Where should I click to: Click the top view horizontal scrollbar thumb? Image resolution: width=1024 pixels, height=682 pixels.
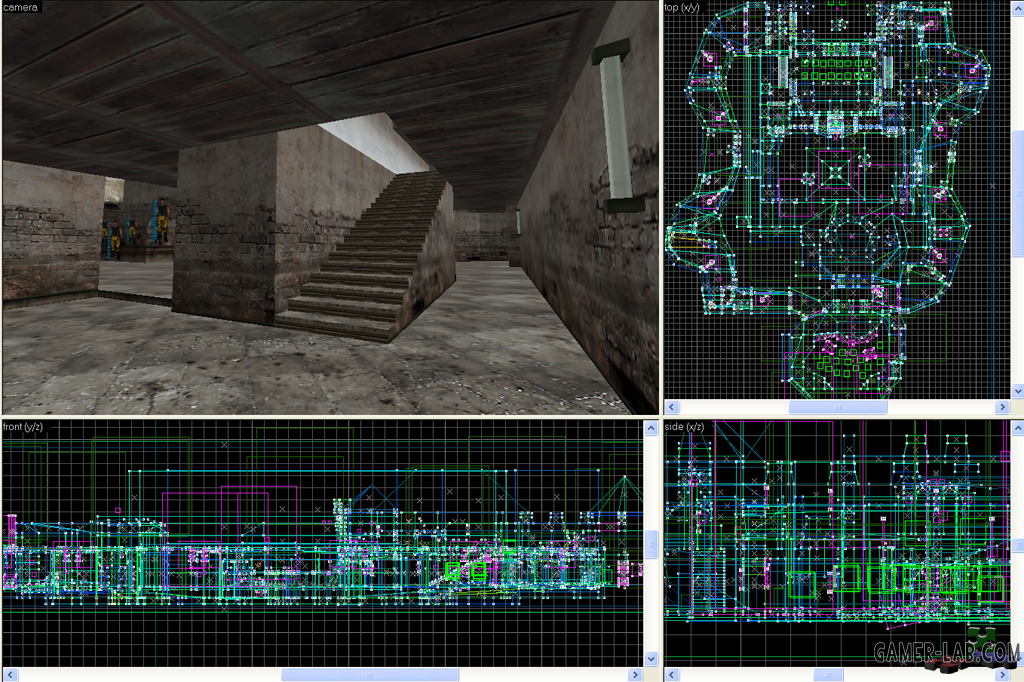tap(838, 407)
